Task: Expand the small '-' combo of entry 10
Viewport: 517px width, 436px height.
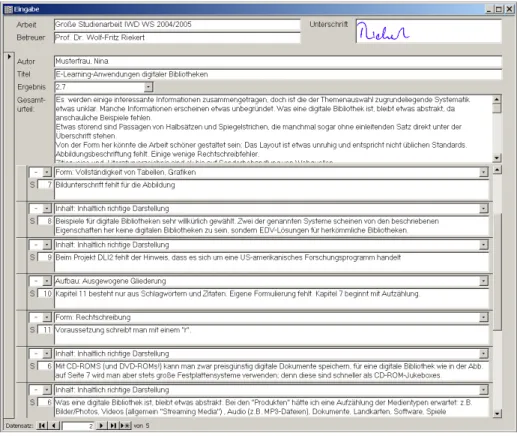Action: 47,281
